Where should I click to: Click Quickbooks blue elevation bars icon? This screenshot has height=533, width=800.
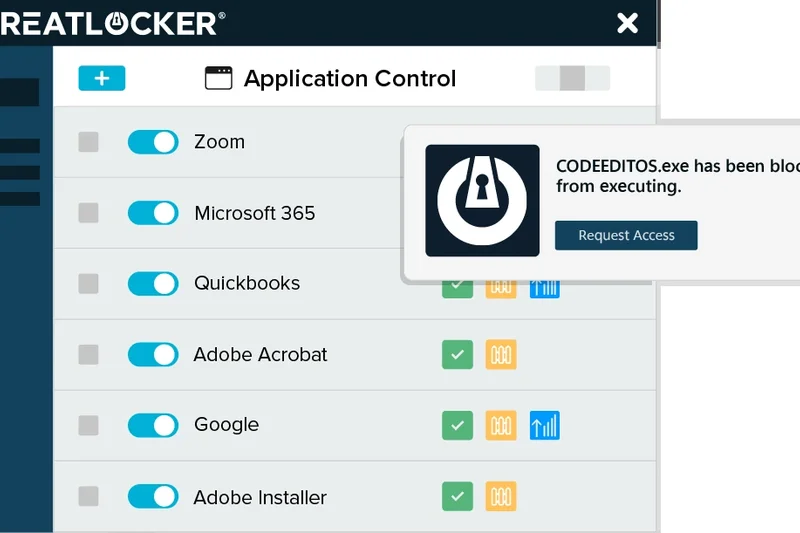tap(544, 289)
